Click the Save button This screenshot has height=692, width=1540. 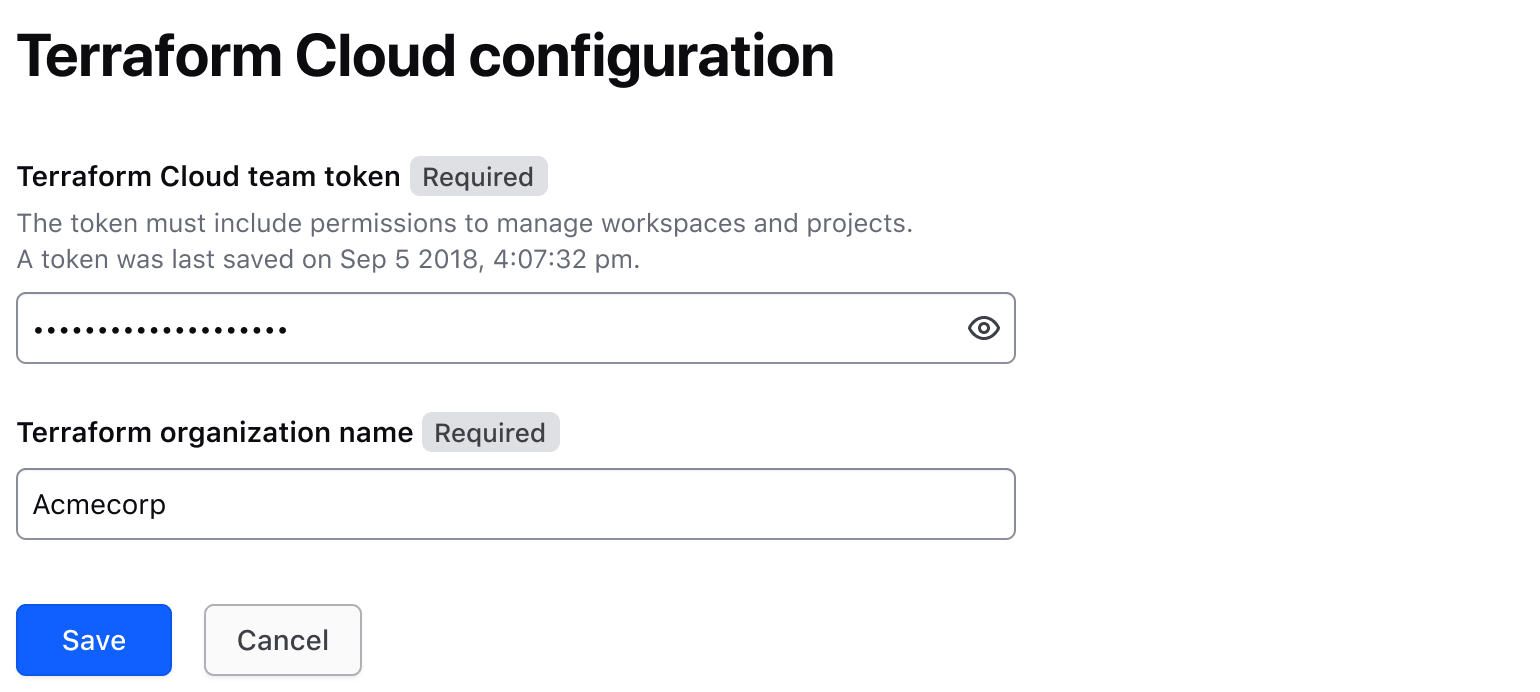(93, 640)
